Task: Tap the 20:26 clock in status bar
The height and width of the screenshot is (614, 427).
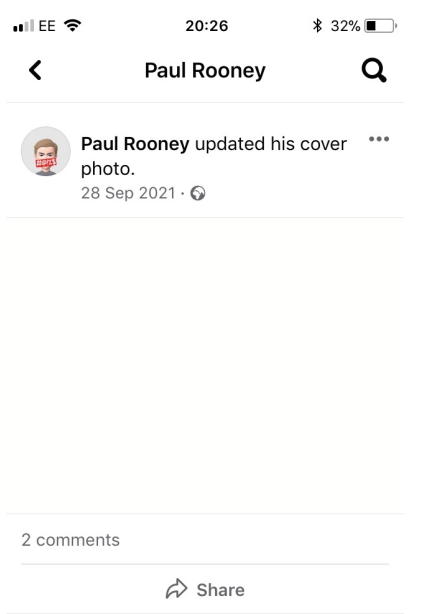Action: click(x=207, y=26)
